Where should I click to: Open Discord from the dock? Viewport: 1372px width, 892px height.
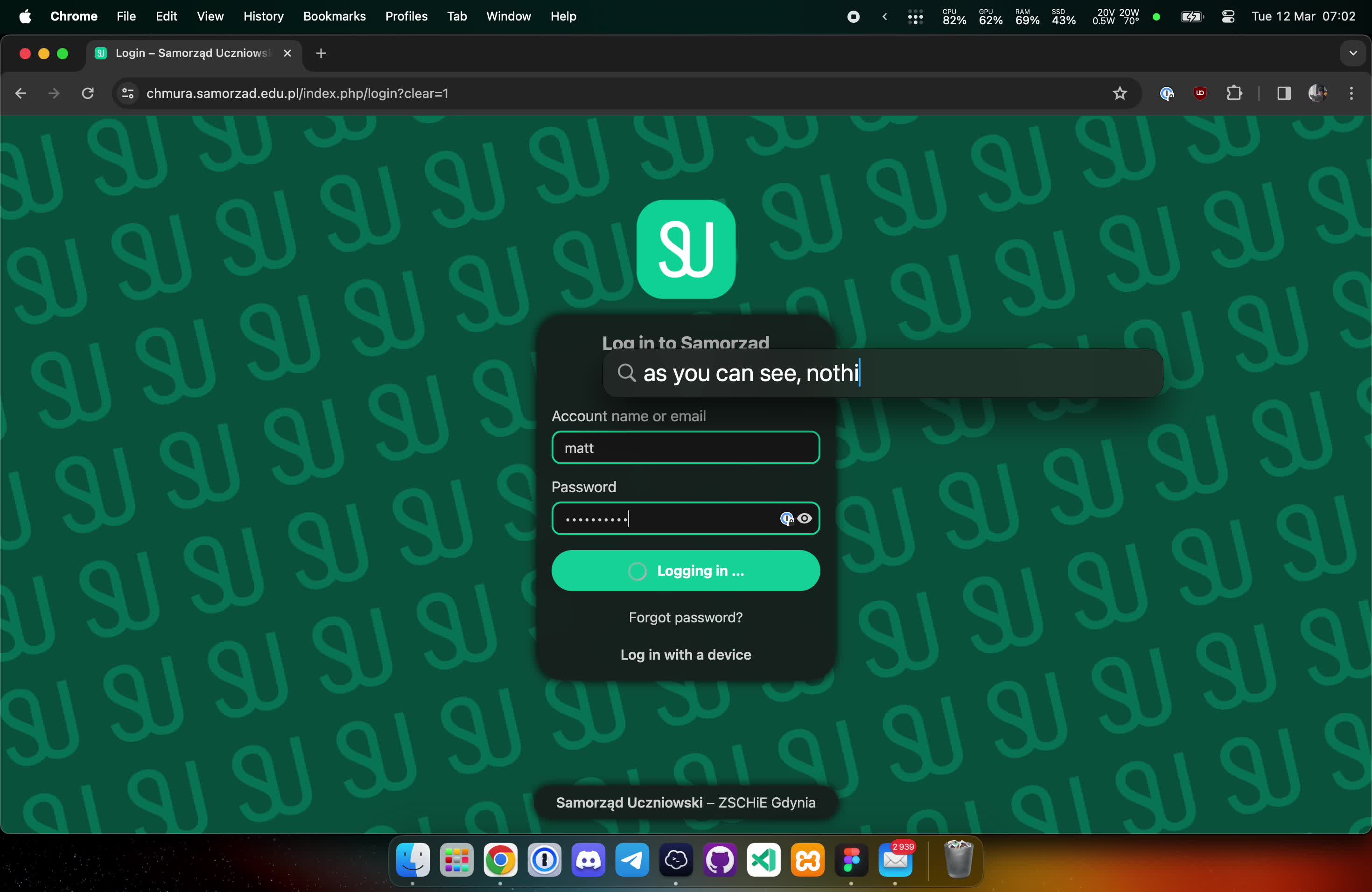pos(588,860)
